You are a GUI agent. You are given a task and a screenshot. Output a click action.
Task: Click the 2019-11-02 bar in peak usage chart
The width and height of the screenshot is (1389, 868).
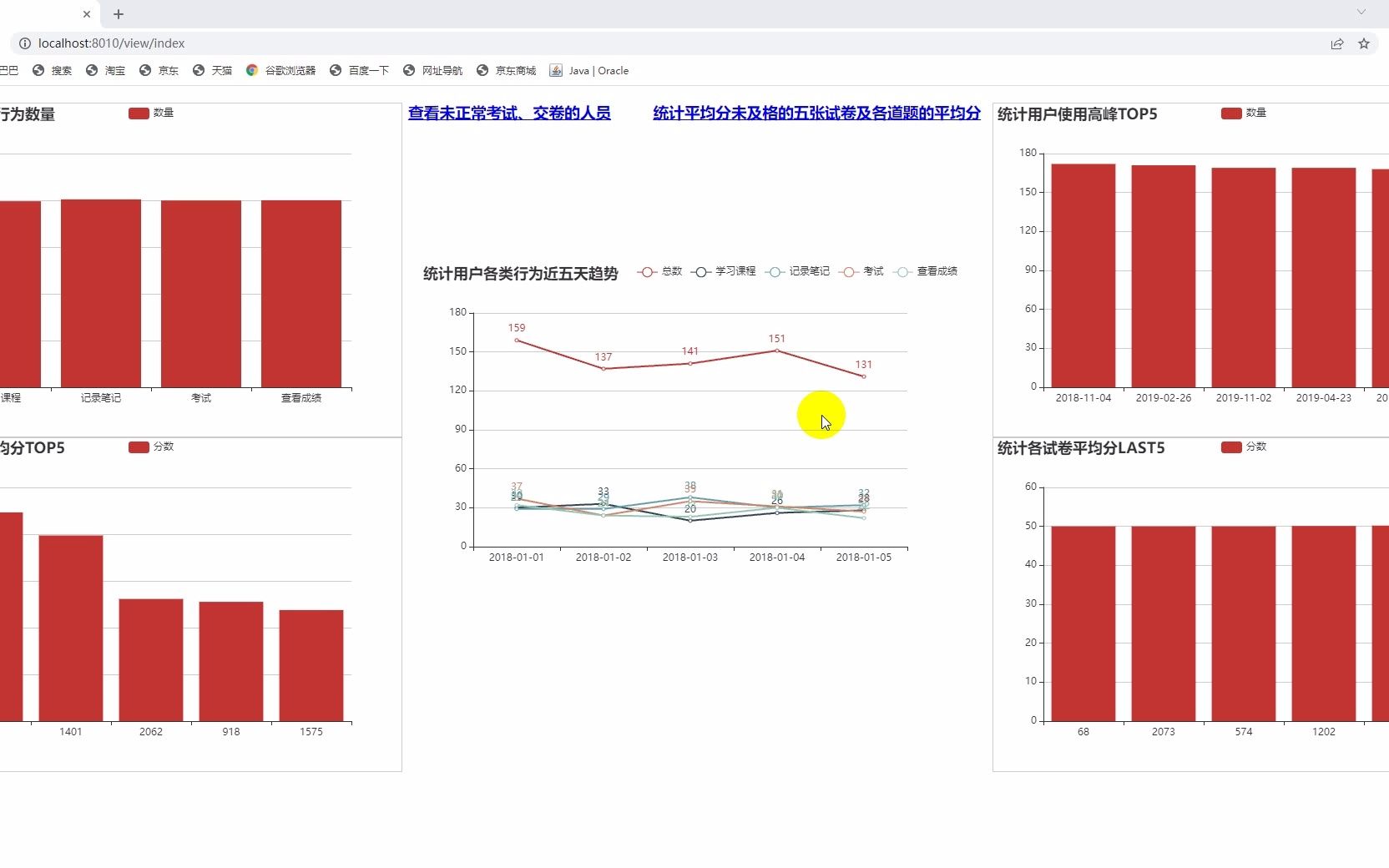point(1244,277)
